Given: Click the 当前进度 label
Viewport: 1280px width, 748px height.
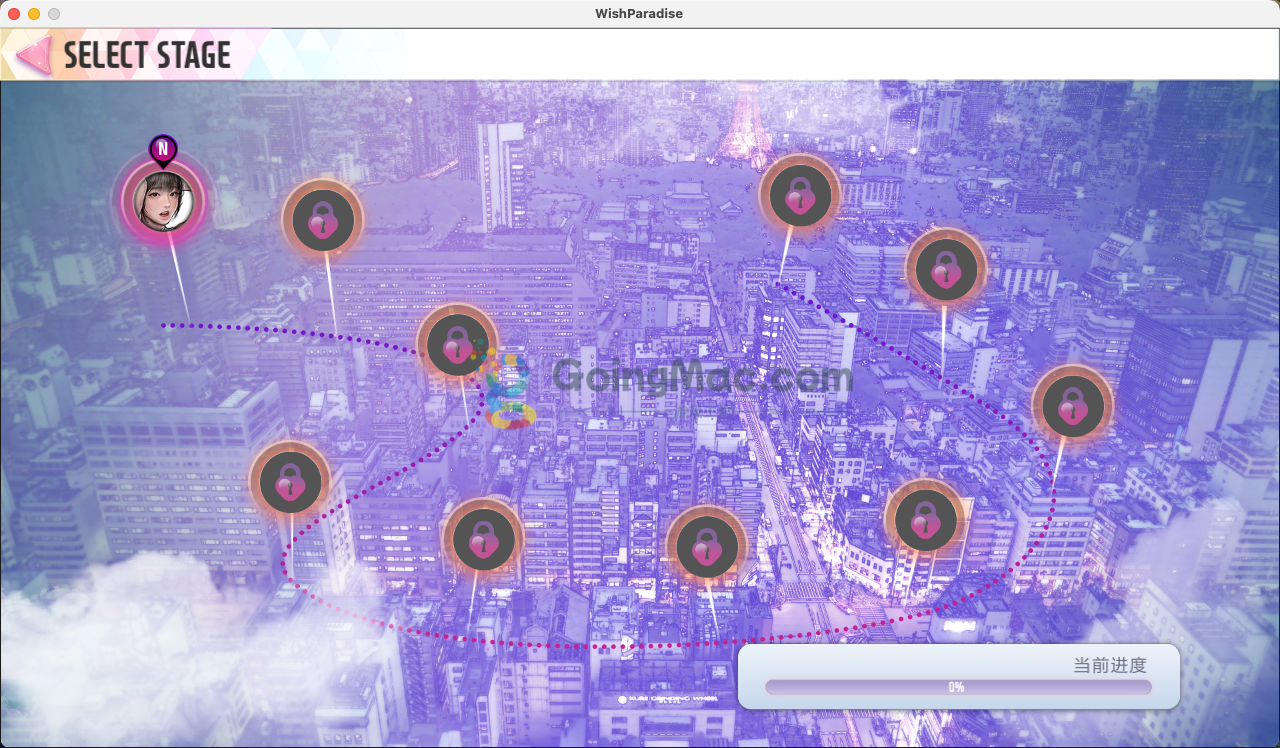Looking at the screenshot, I should [x=1110, y=665].
